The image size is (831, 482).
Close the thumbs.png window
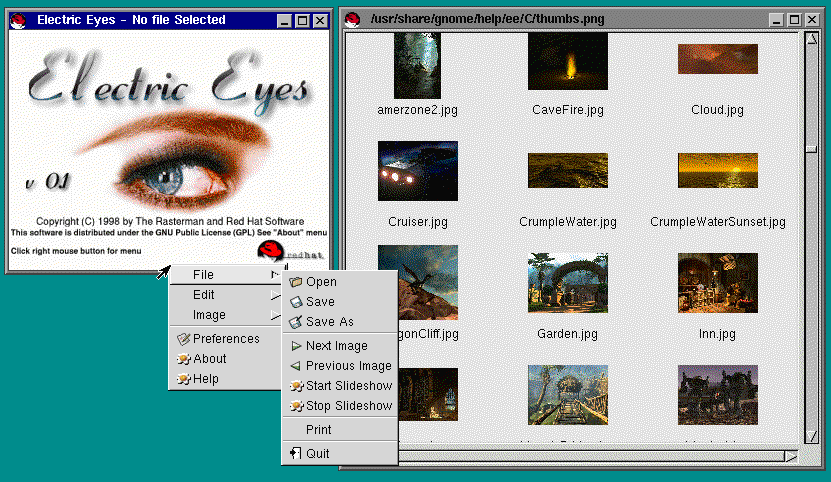coord(812,20)
